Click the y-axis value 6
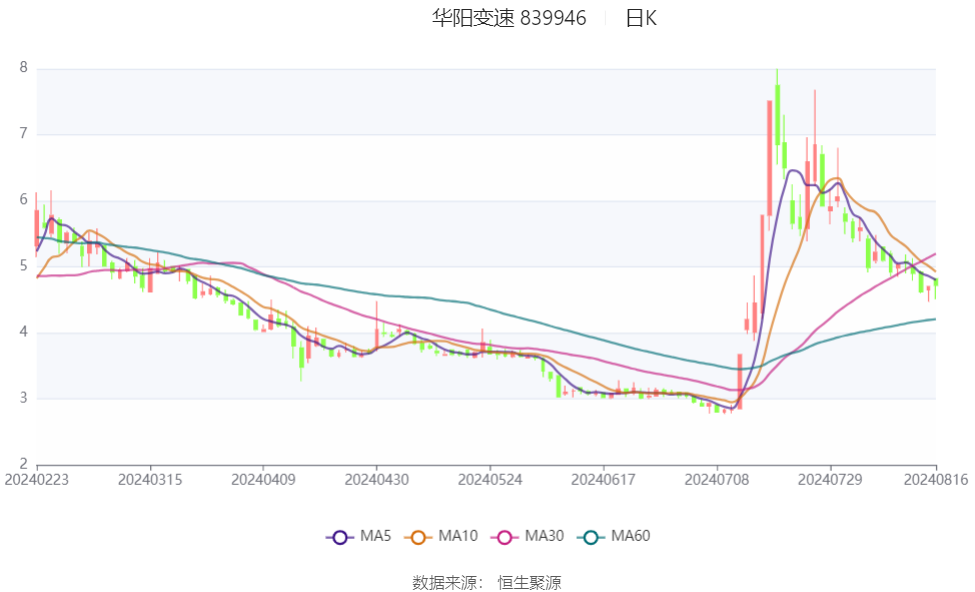 pyautogui.click(x=24, y=199)
